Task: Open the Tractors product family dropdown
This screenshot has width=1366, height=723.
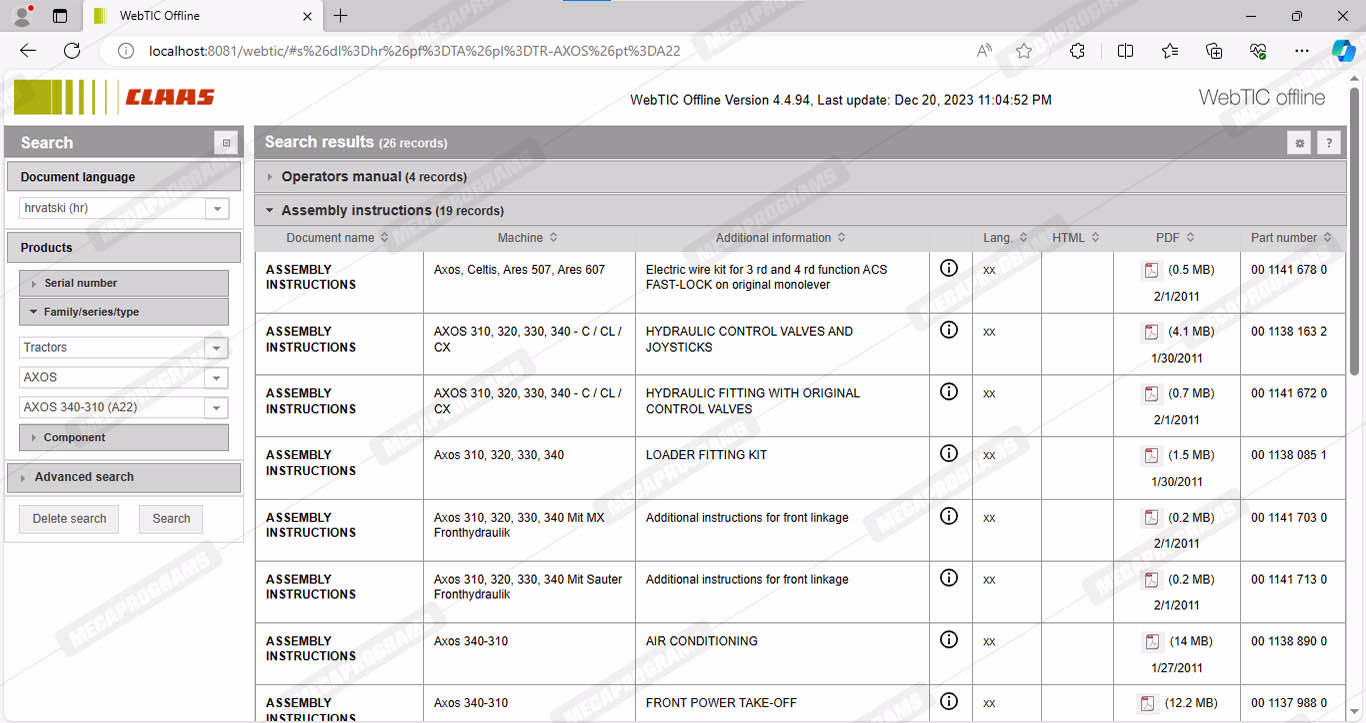Action: click(216, 348)
